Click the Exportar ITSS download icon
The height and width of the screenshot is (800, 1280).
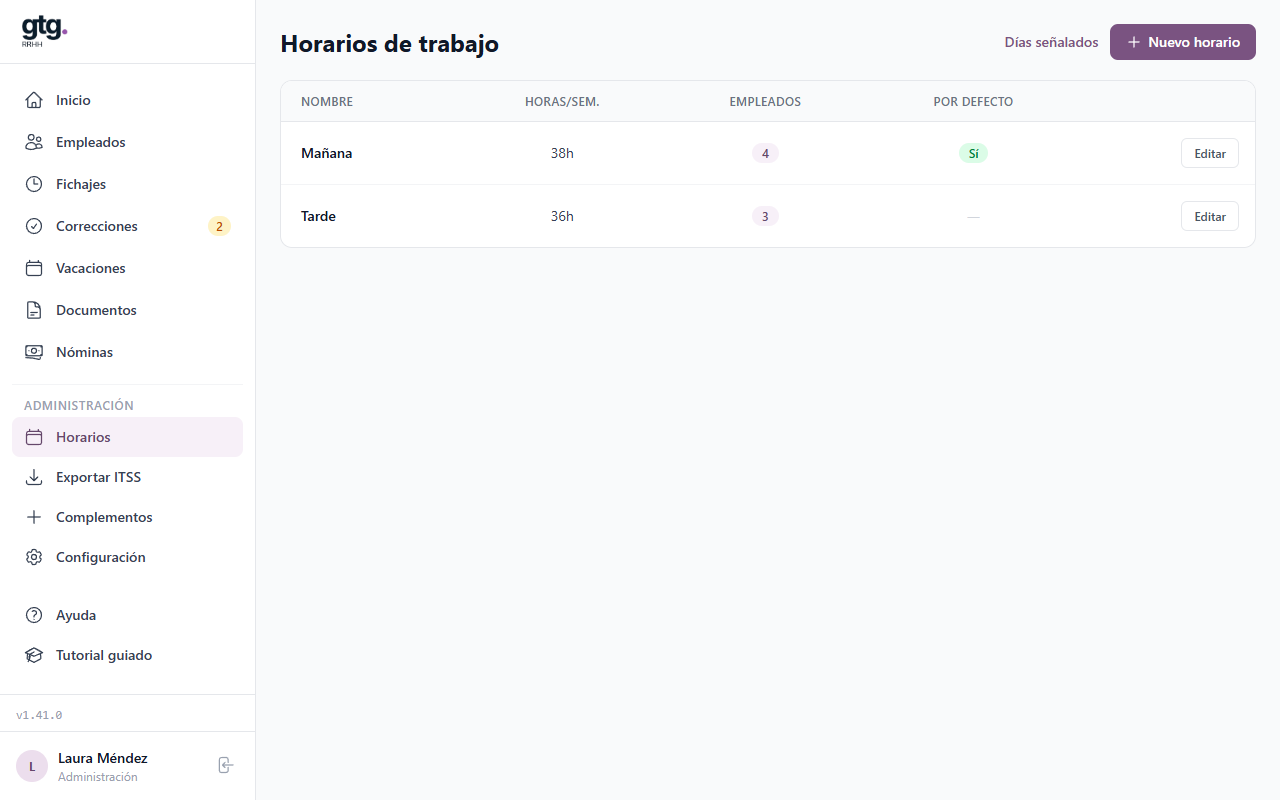[34, 477]
